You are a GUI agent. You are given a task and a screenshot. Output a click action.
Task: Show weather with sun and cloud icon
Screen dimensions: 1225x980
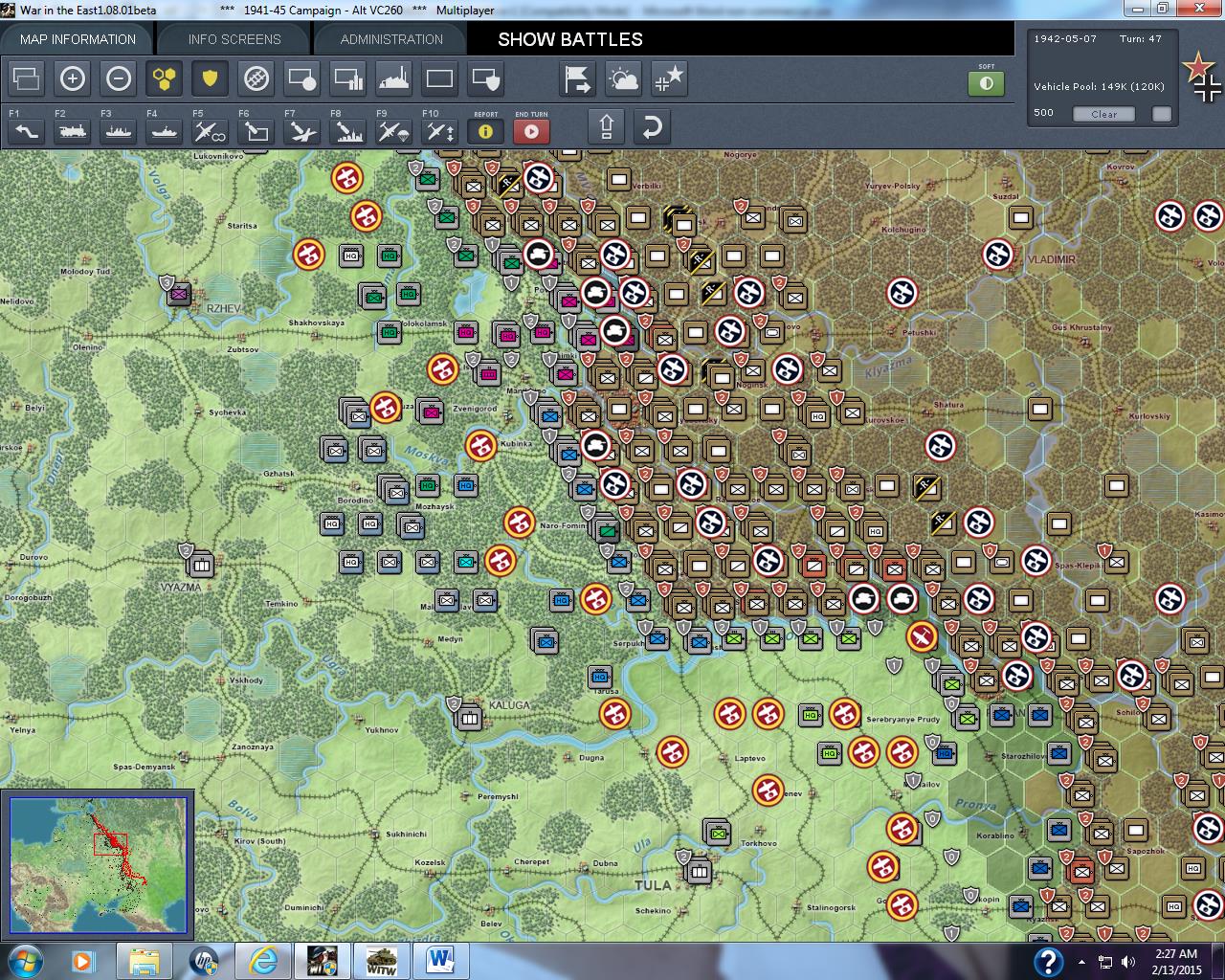point(623,78)
